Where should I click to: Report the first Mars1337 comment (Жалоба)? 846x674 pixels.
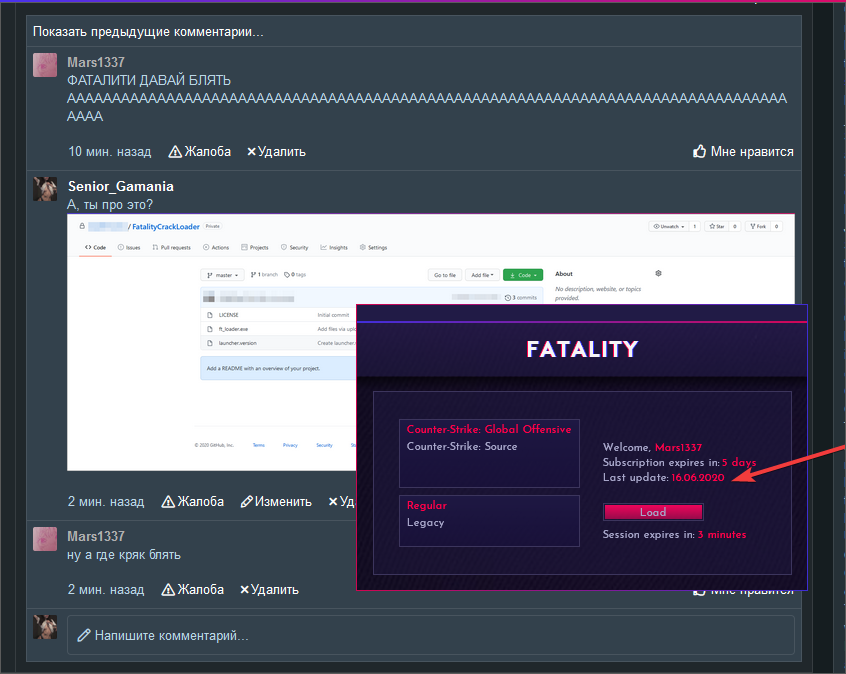pos(200,152)
